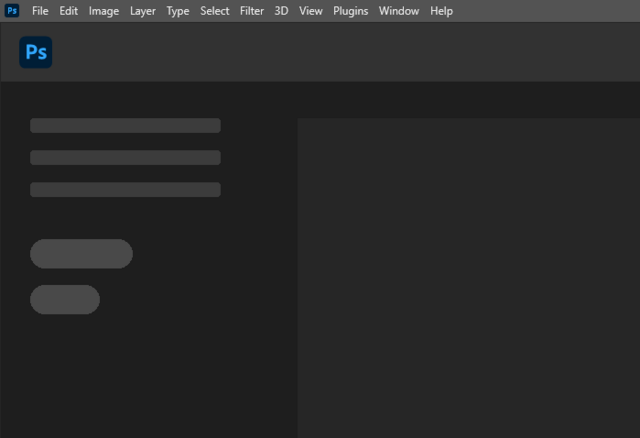Viewport: 640px width, 438px height.
Task: Open the Window menu
Action: pyautogui.click(x=399, y=11)
